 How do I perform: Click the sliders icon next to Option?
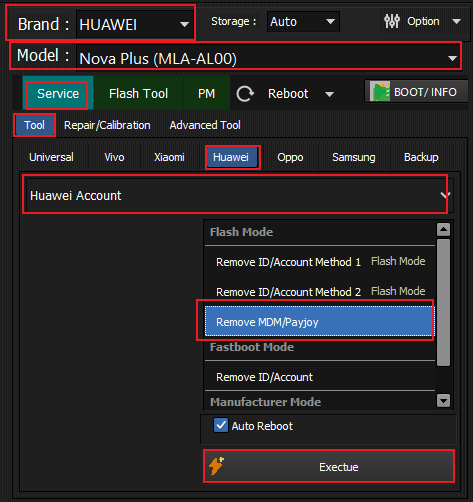coord(392,21)
